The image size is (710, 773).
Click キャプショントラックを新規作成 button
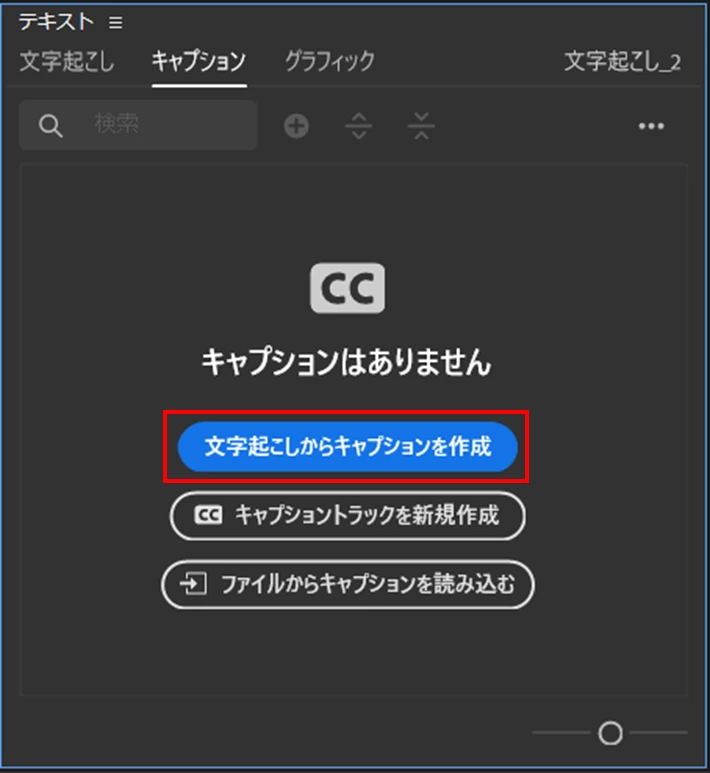click(348, 516)
